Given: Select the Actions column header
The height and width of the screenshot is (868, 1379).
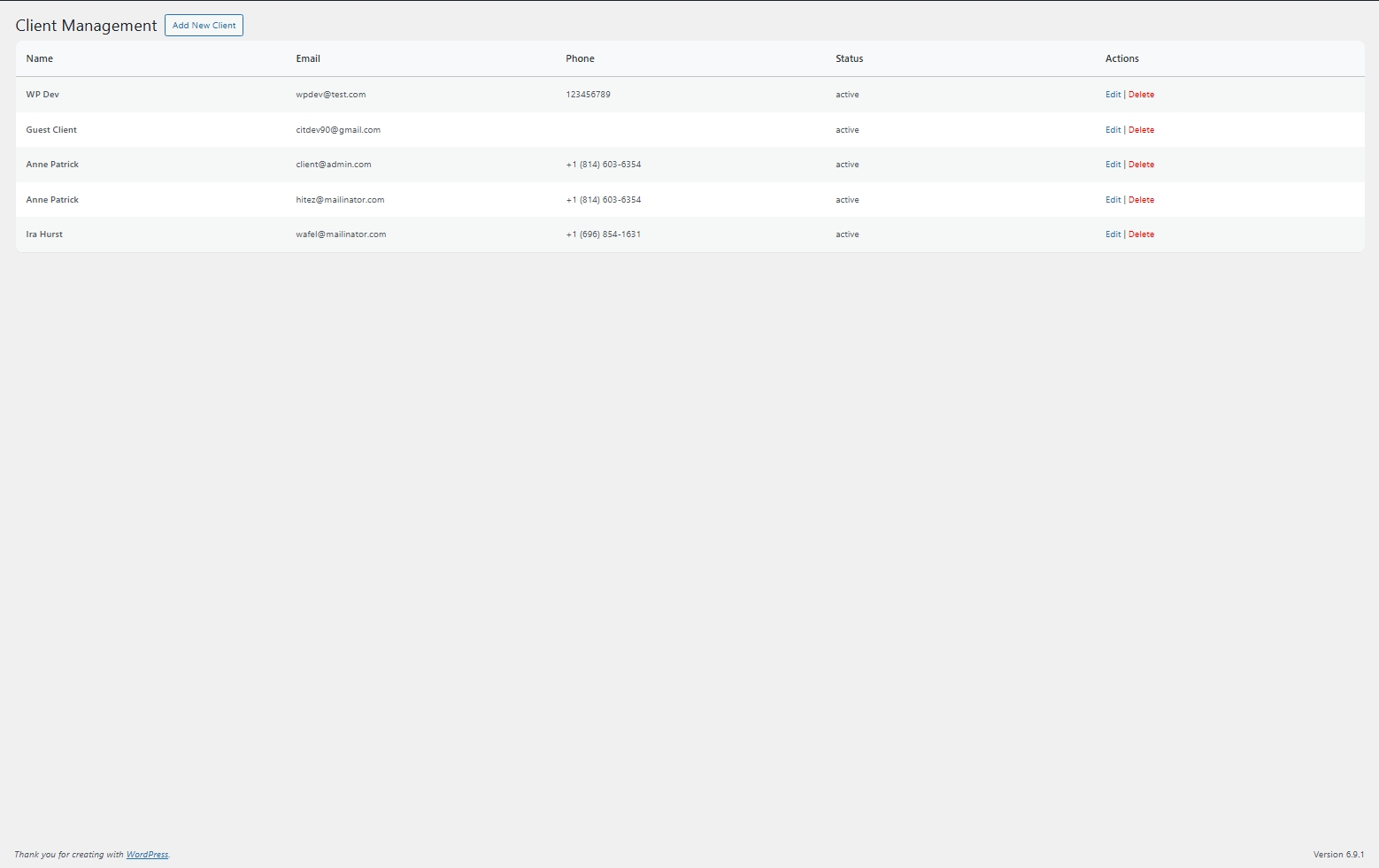Looking at the screenshot, I should pyautogui.click(x=1121, y=58).
